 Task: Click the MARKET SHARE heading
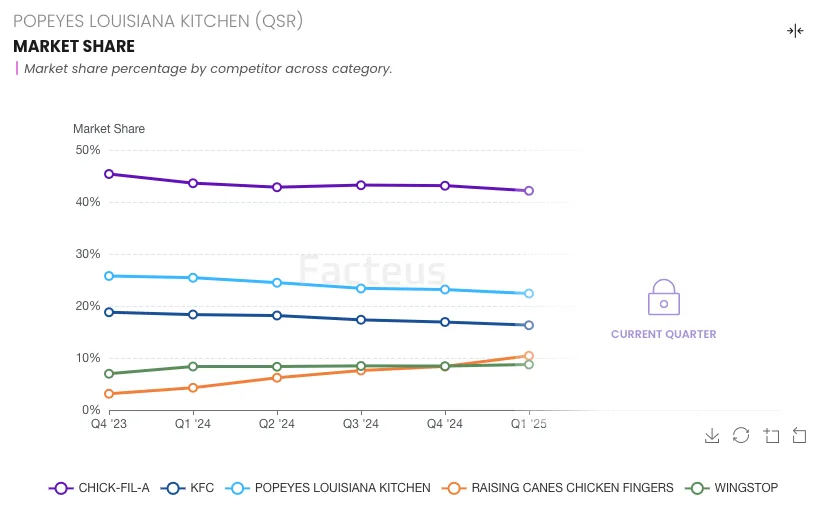74,47
